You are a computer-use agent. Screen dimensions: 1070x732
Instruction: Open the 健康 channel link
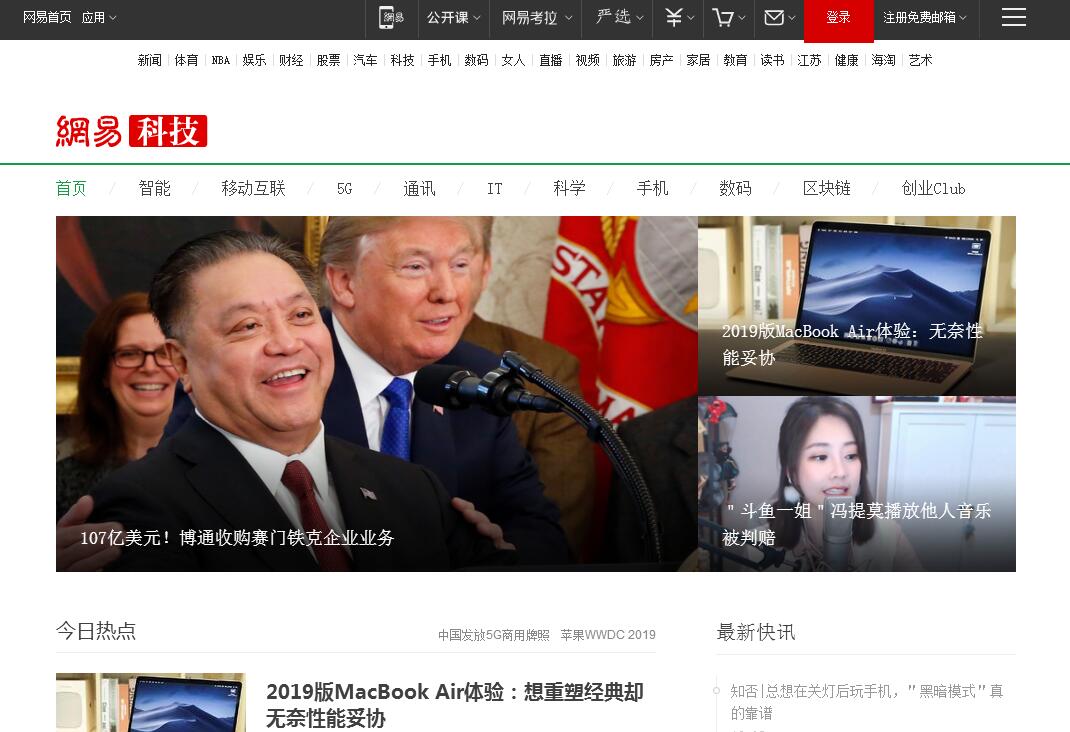(x=846, y=60)
